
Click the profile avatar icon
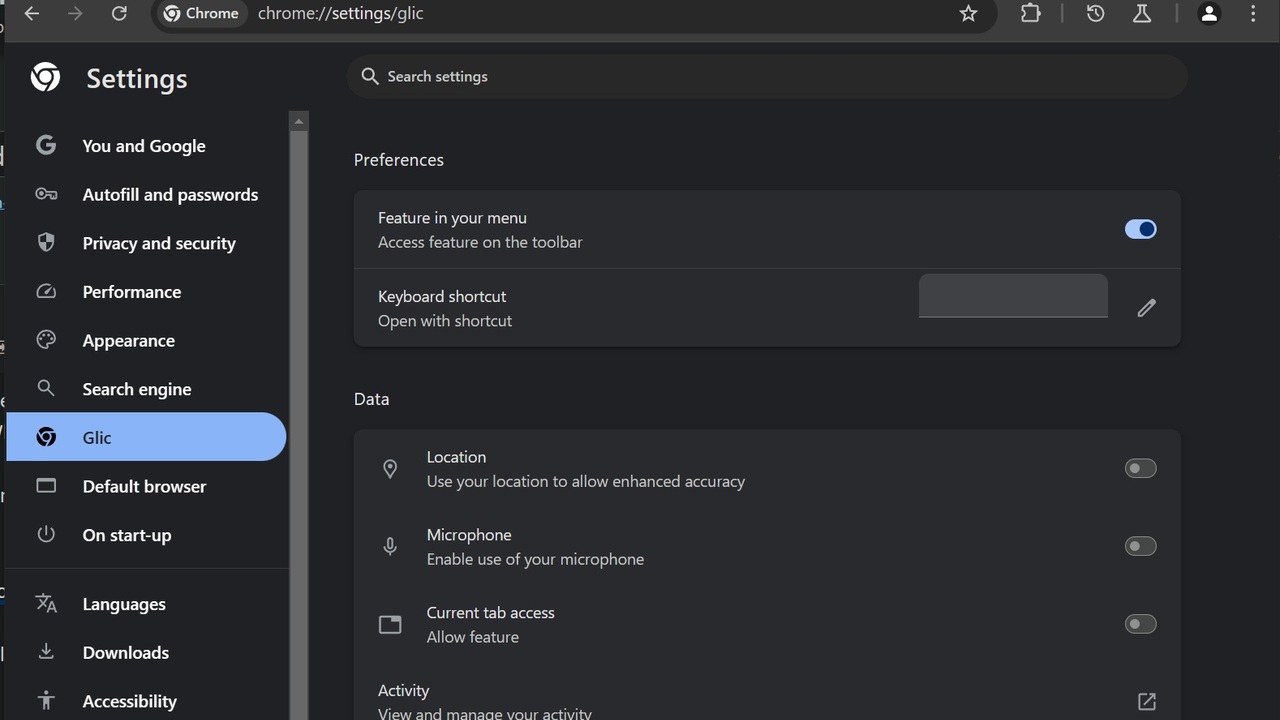pos(1209,14)
